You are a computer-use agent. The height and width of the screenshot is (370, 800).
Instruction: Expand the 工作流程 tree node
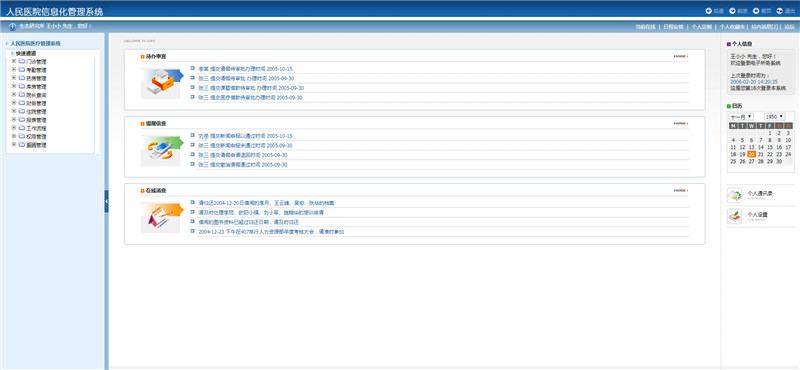click(x=14, y=128)
